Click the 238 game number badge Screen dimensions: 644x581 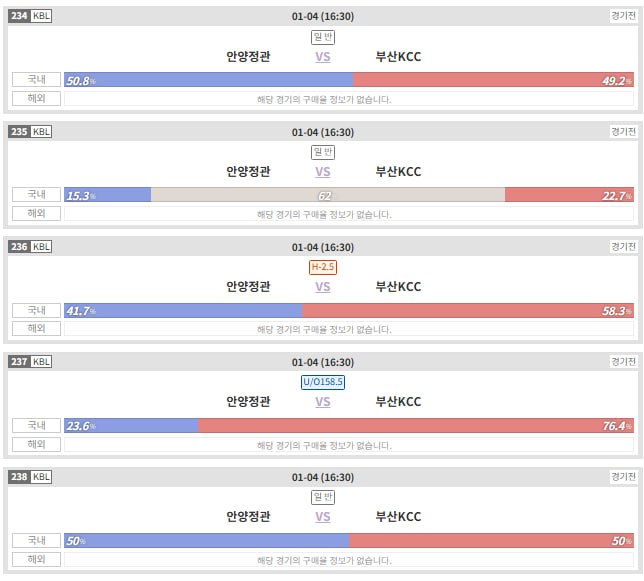pyautogui.click(x=19, y=476)
